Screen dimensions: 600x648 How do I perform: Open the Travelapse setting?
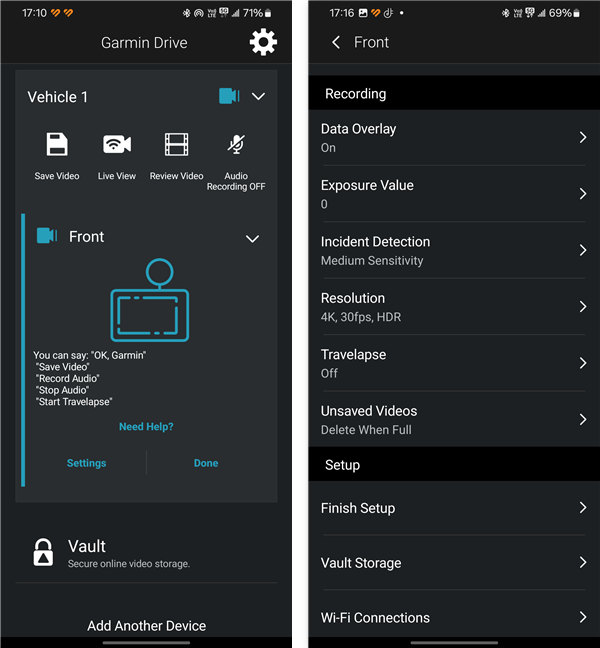454,363
